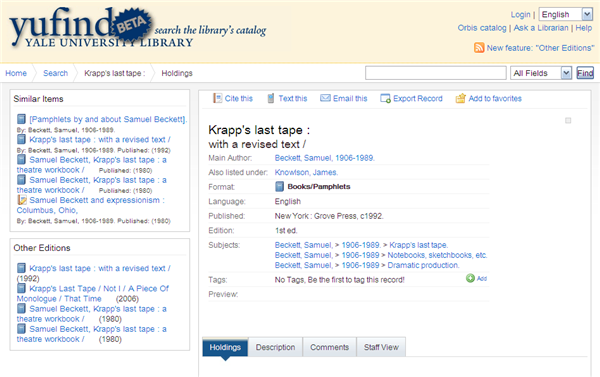Open the Krapp's last tape subject link
This screenshot has height=377, width=600.
418,245
